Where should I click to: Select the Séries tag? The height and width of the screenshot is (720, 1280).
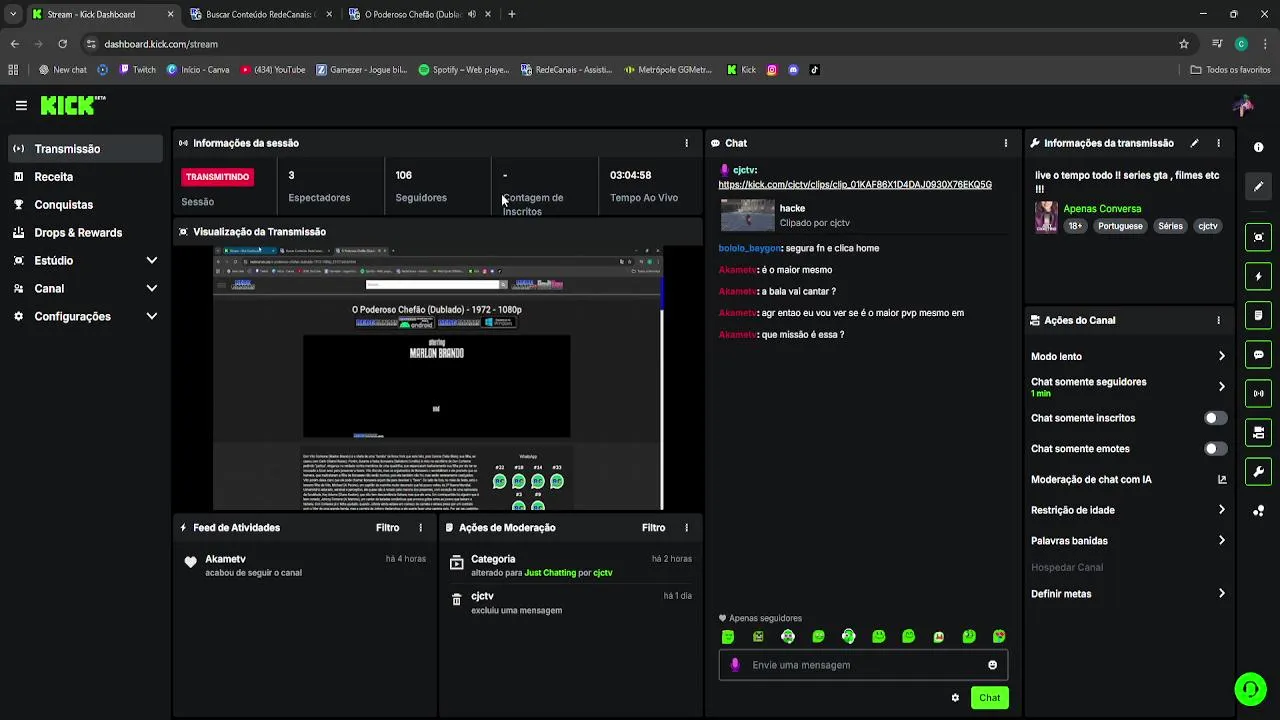coord(1170,226)
